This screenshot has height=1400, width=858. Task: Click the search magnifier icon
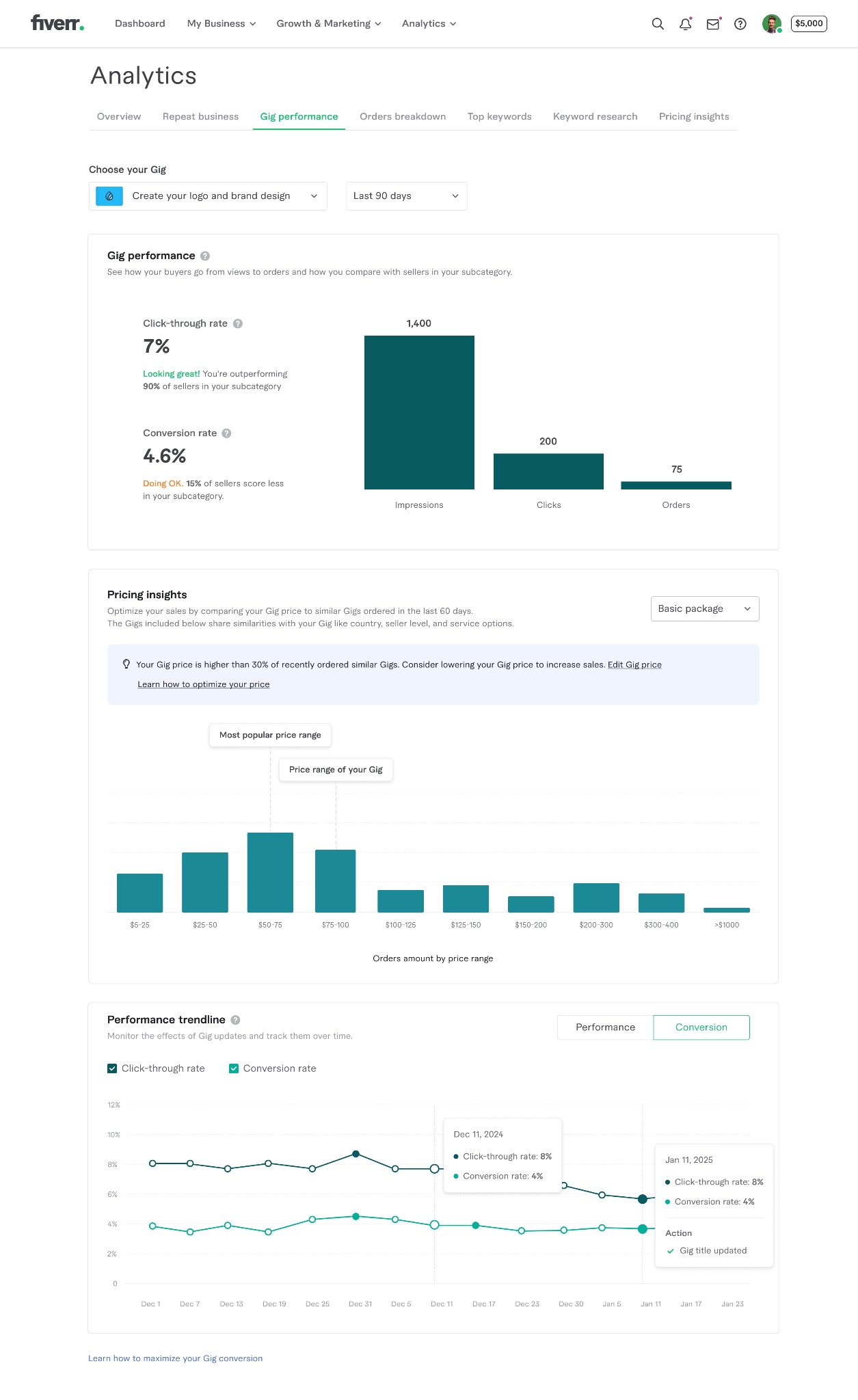[x=658, y=24]
